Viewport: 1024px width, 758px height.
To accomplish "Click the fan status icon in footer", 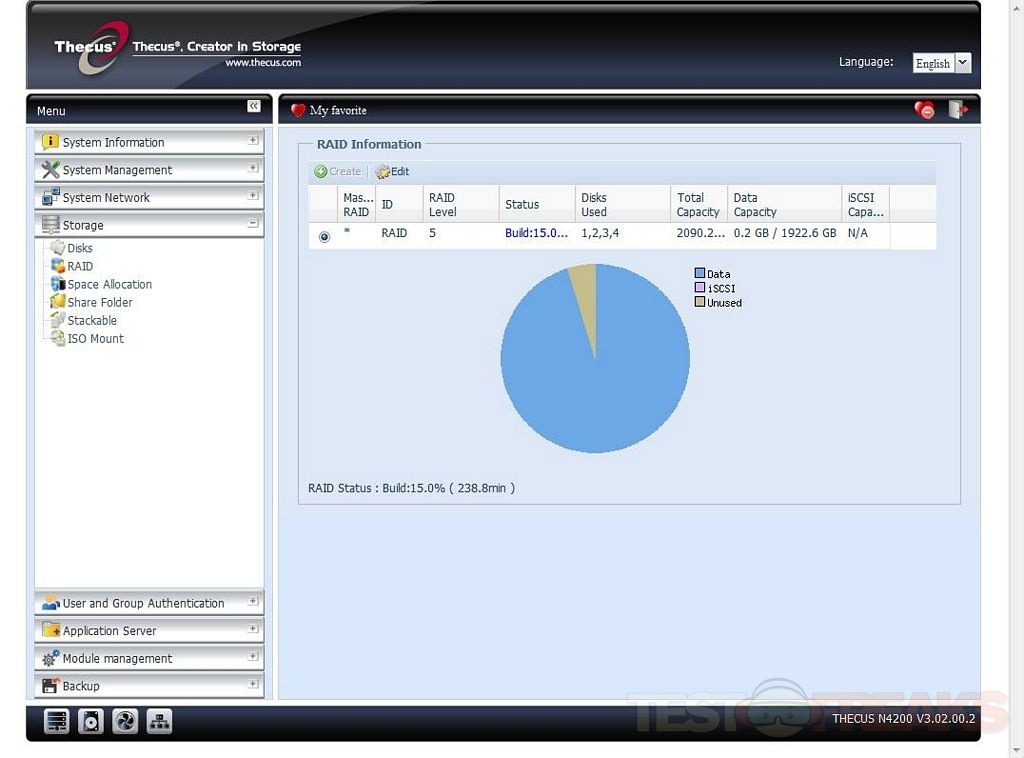I will coord(125,721).
